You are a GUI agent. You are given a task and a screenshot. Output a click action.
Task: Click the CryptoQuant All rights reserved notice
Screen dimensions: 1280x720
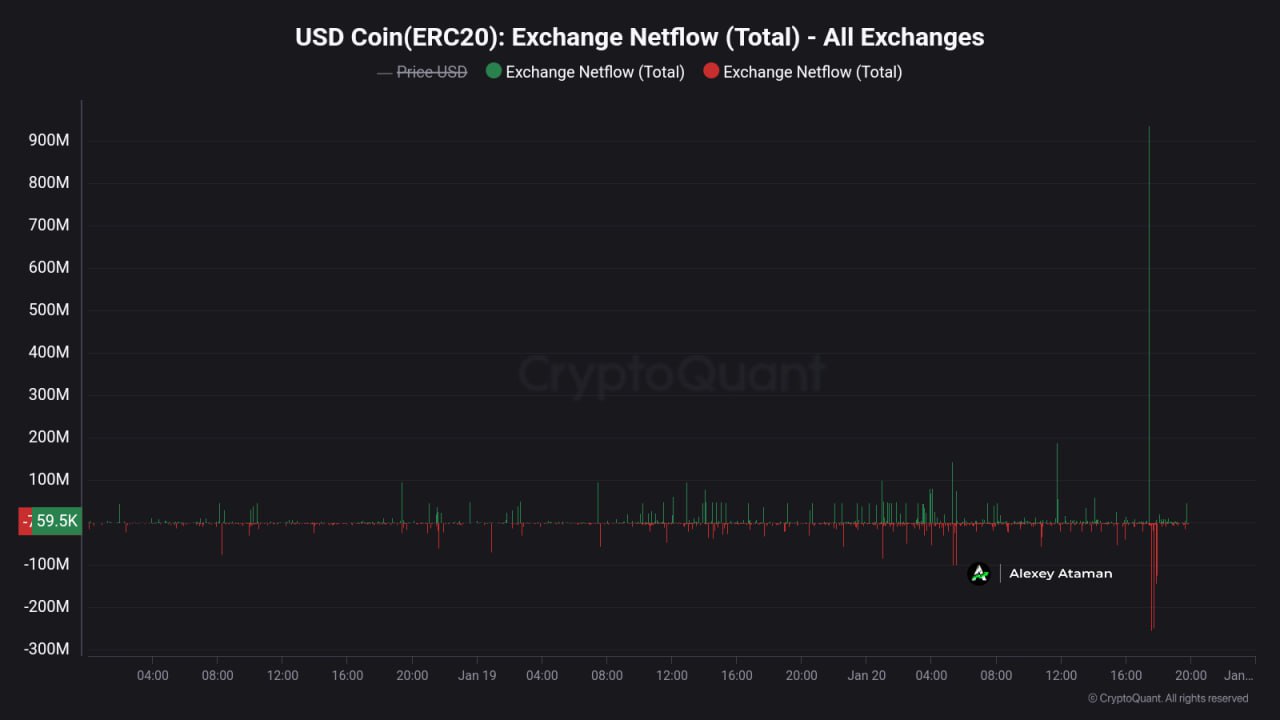tap(1167, 698)
